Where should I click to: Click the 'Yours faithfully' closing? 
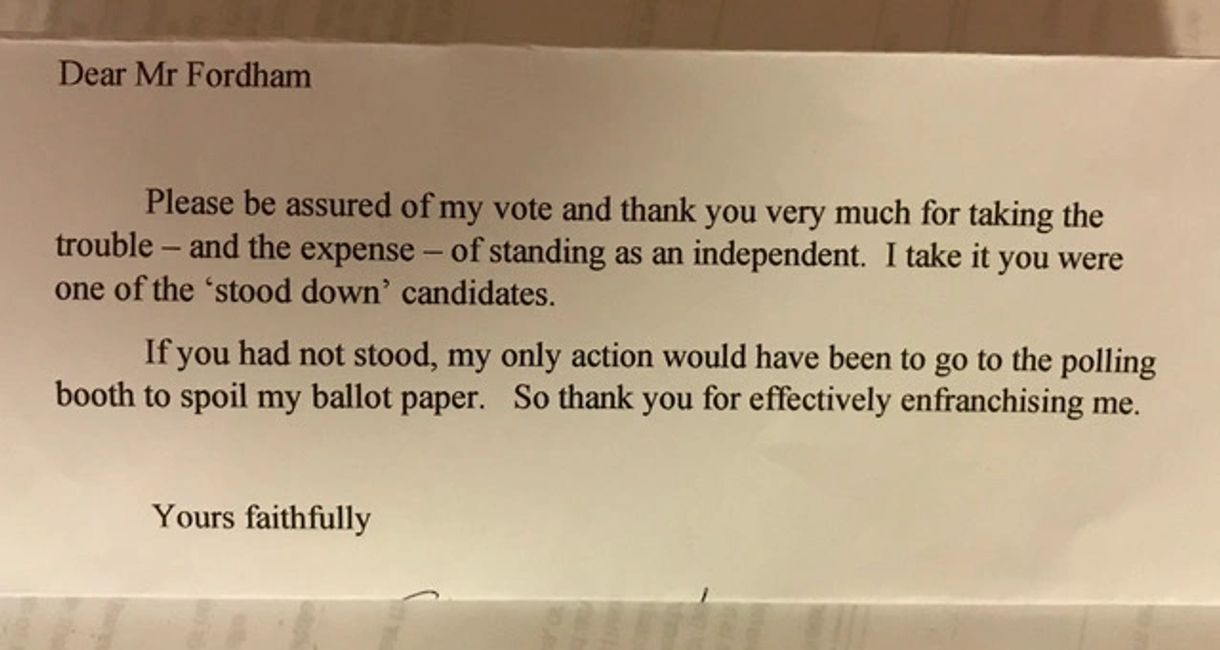pos(261,518)
